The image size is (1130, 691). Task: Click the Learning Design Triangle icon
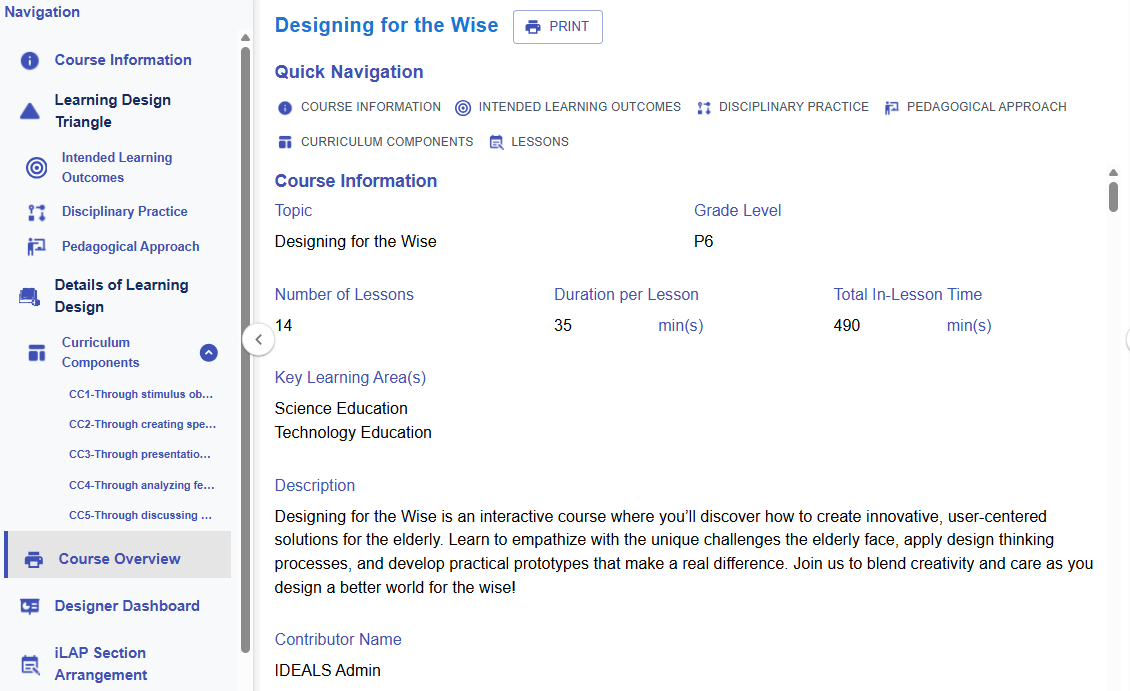30,111
